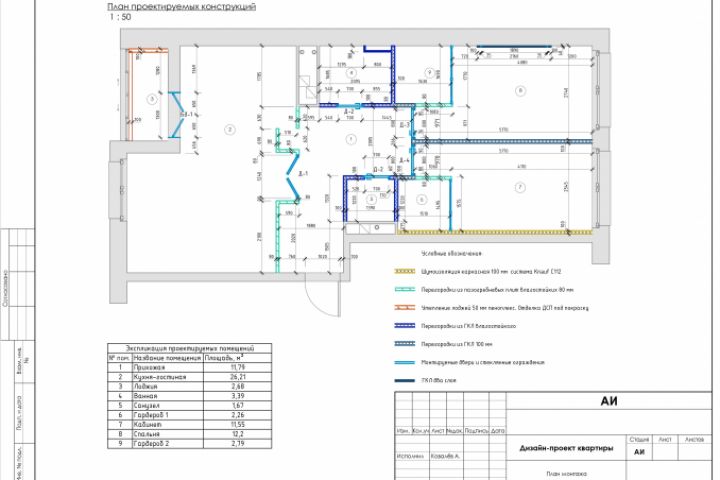
Task: Click the 'Д-4' door label
Action: [x=404, y=161]
